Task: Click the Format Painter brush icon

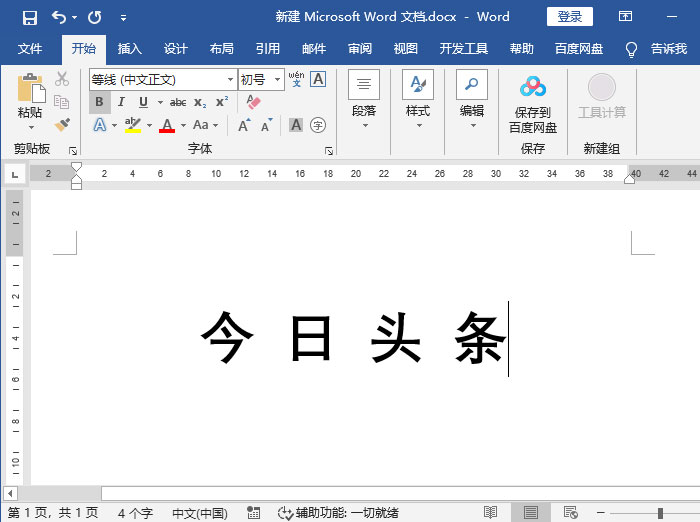Action: point(62,125)
